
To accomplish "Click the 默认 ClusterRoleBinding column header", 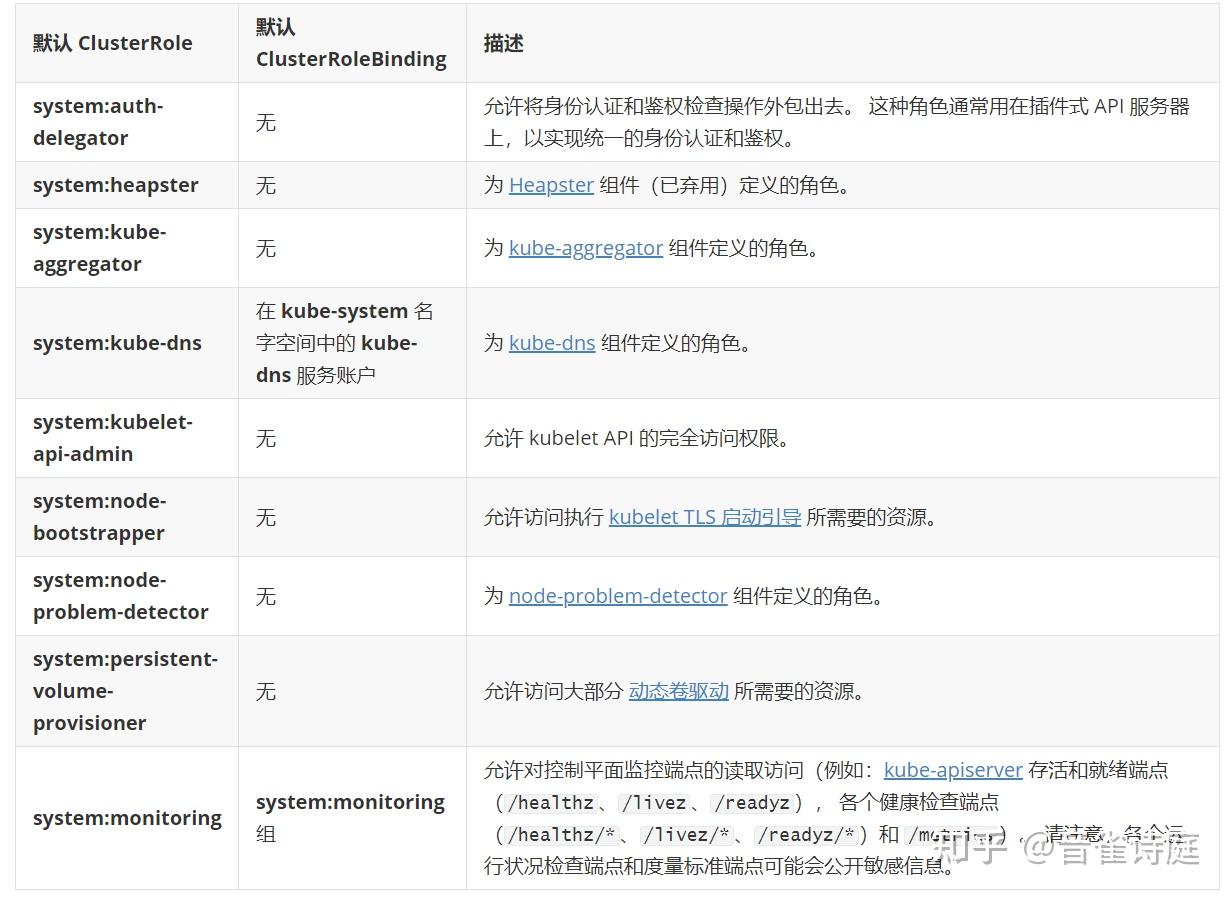I will click(350, 42).
